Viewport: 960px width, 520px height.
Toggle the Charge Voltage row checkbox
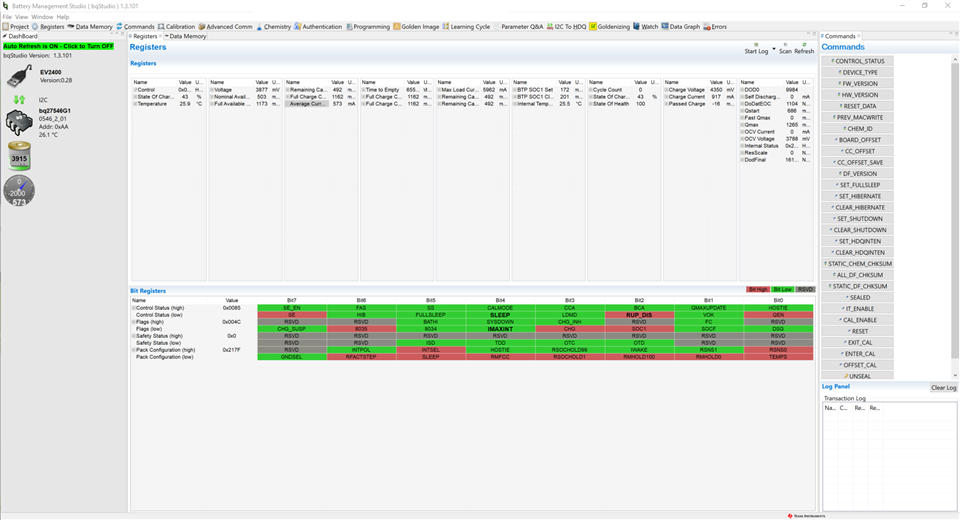coord(667,90)
